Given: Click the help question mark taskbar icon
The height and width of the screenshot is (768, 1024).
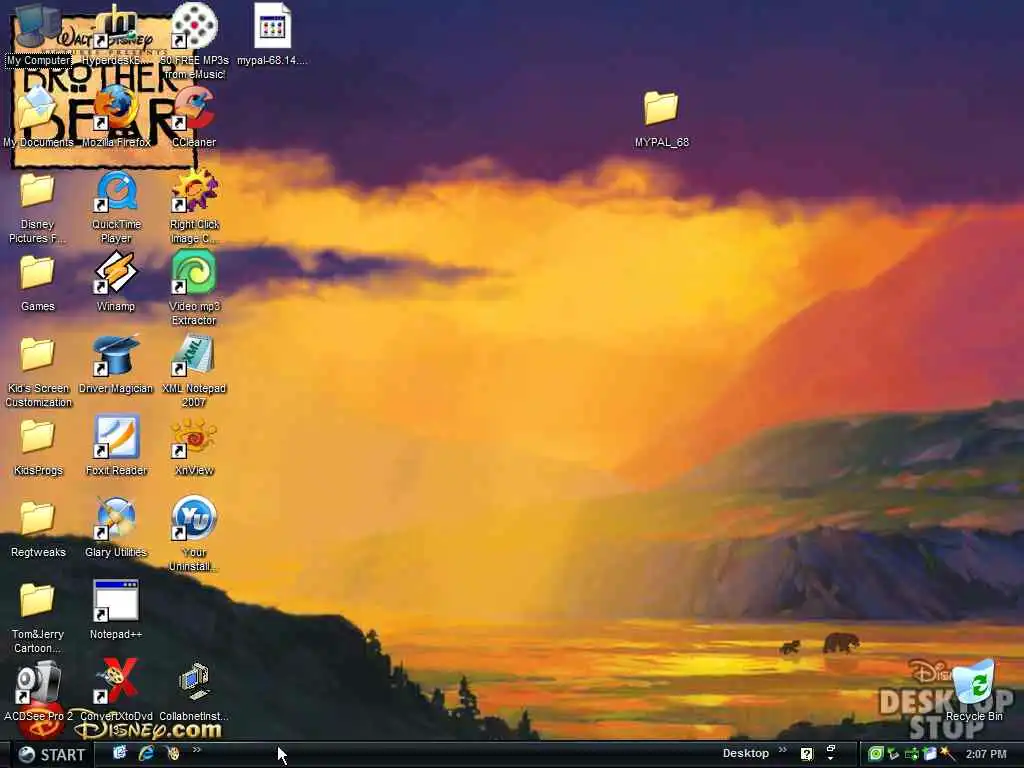Looking at the screenshot, I should 807,754.
